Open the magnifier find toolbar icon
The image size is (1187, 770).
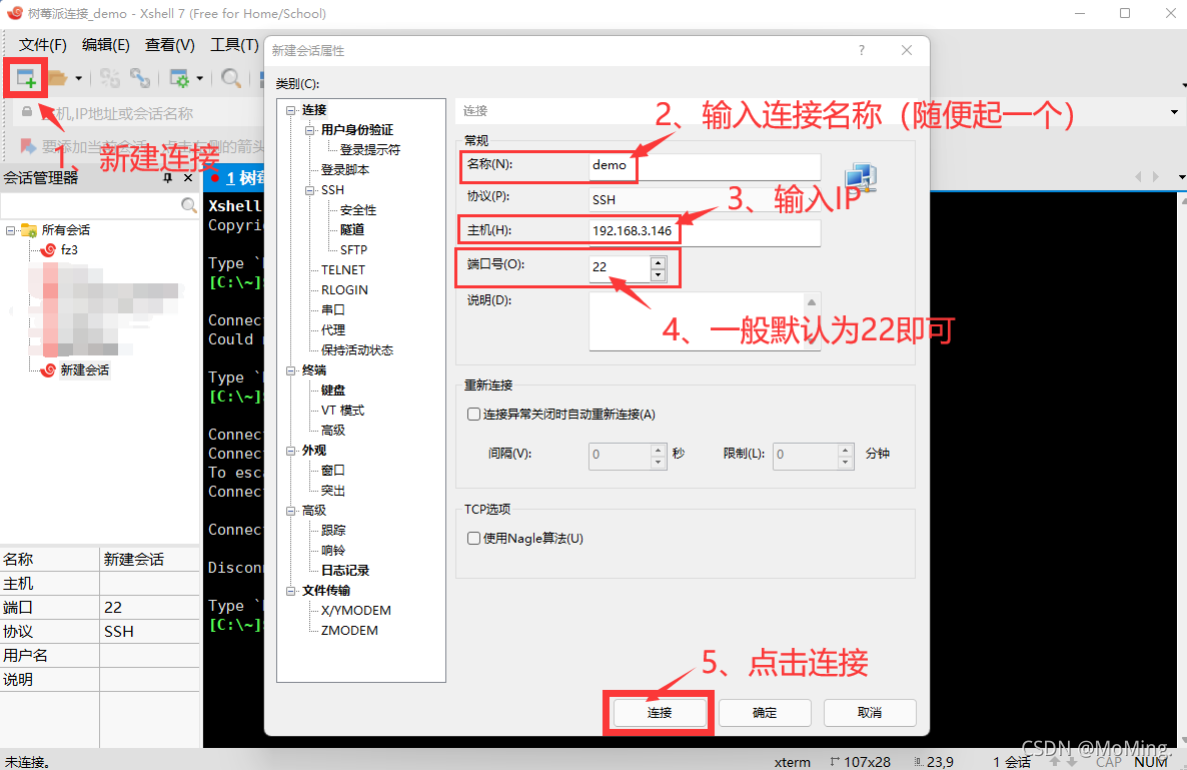tap(231, 77)
